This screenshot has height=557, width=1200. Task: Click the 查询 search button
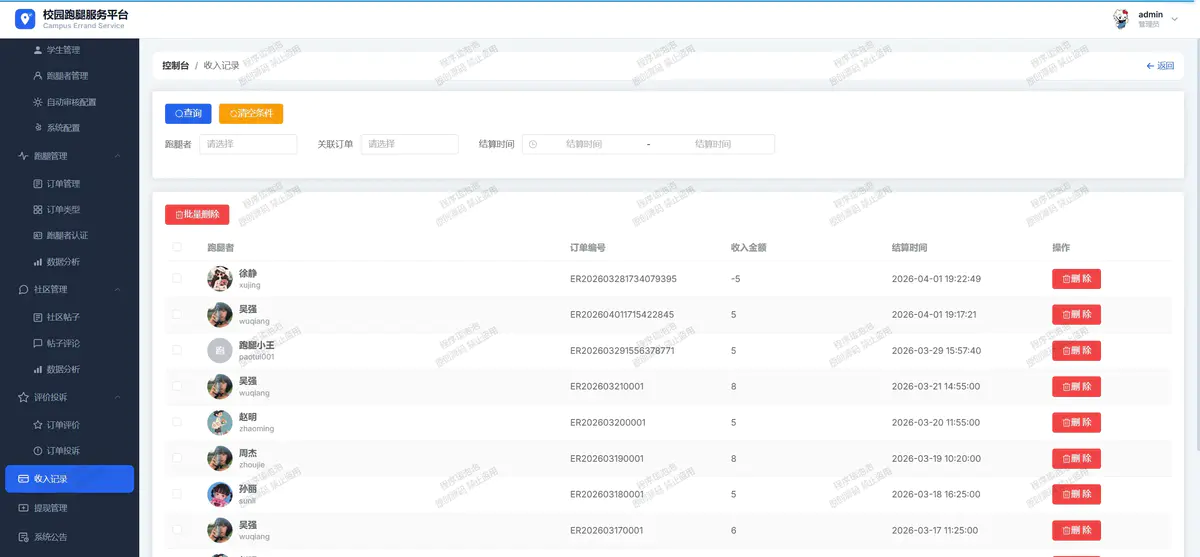point(188,114)
